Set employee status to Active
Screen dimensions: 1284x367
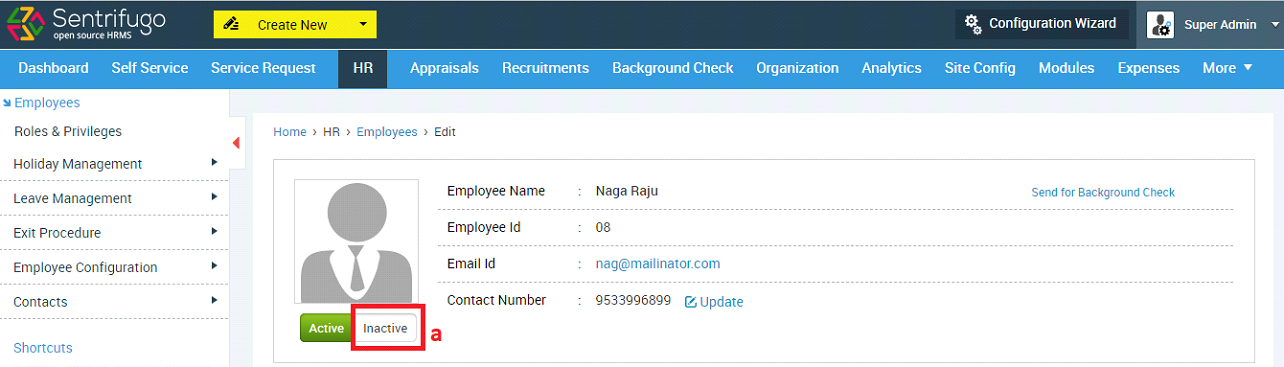tap(325, 328)
